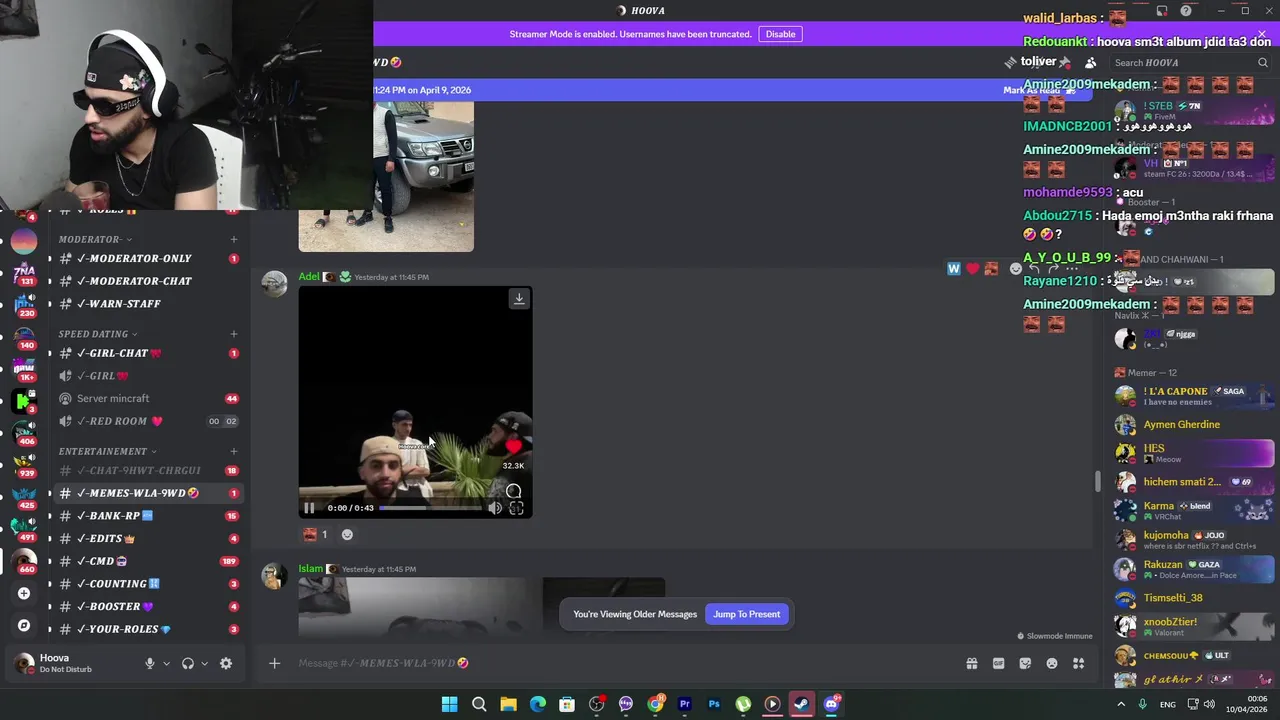This screenshot has width=1280, height=720.
Task: Open the apps launcher in message bar
Action: click(1079, 663)
